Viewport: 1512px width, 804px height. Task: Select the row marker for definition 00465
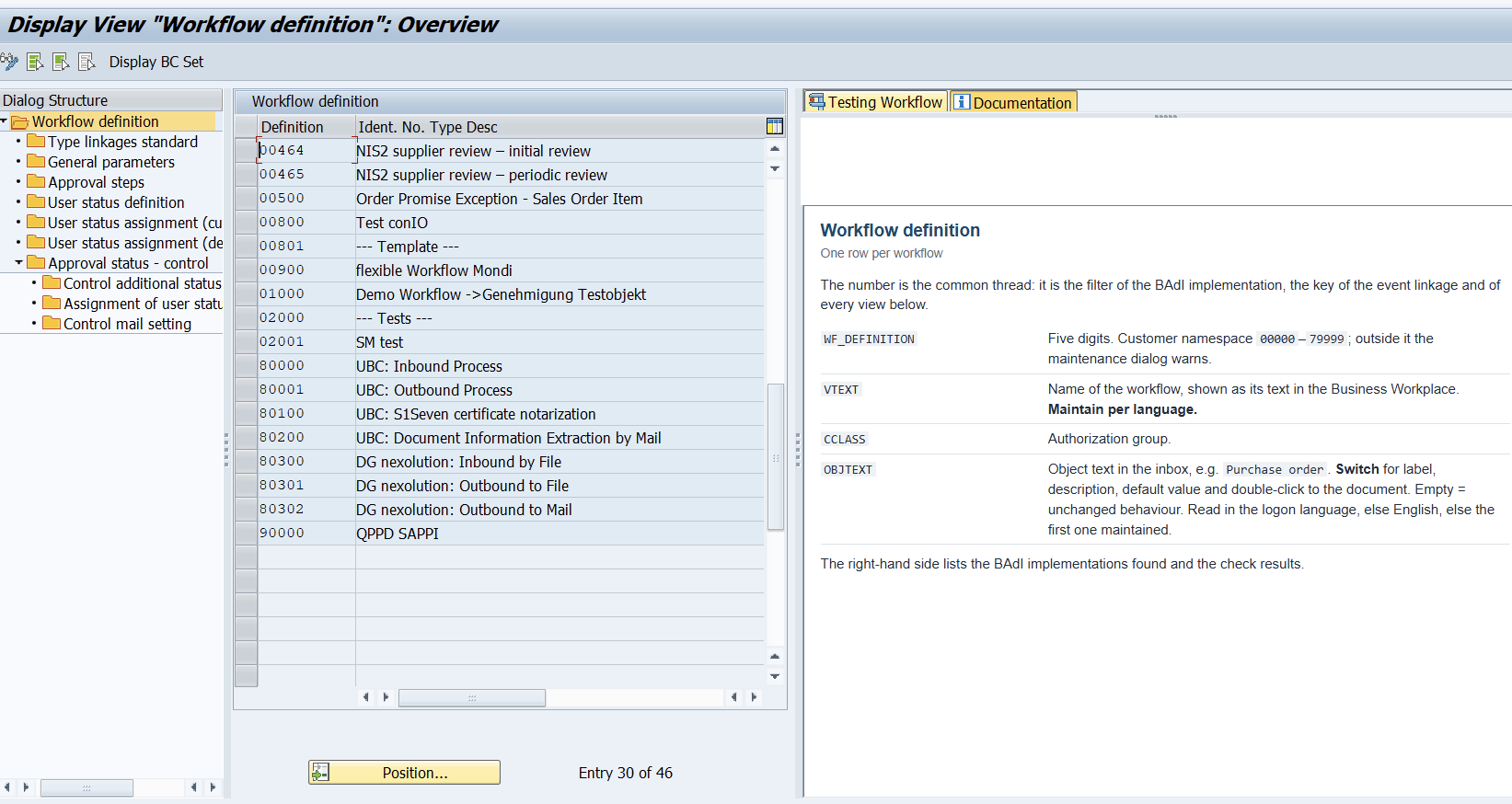point(246,174)
